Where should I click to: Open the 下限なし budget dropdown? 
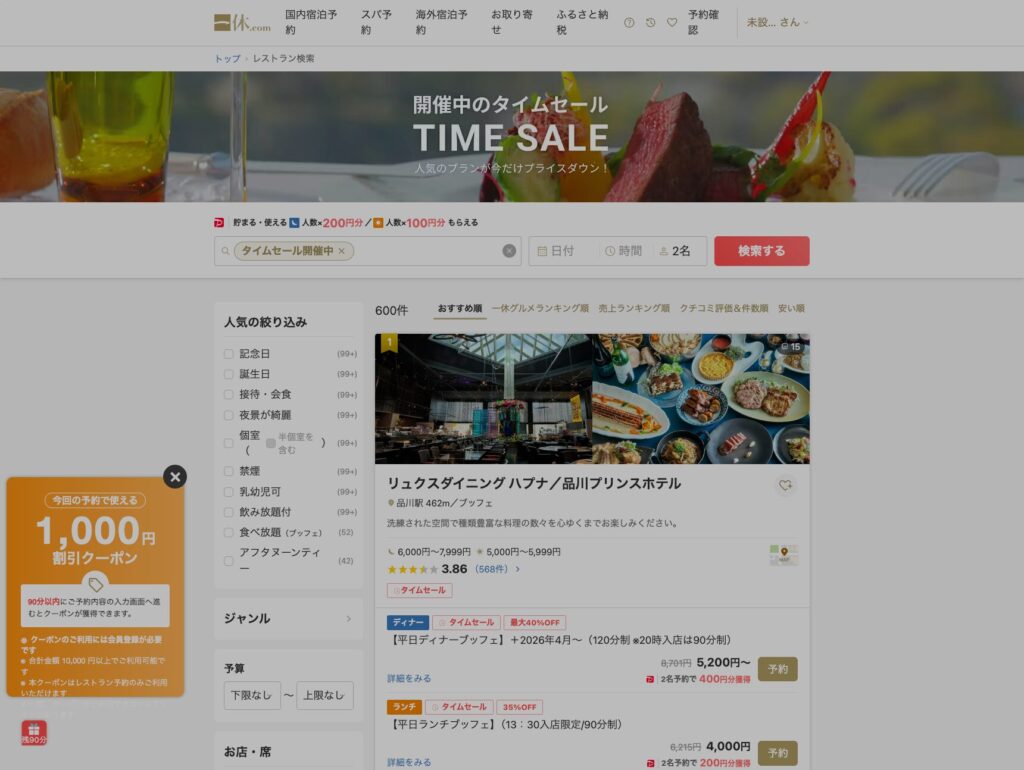pyautogui.click(x=252, y=695)
